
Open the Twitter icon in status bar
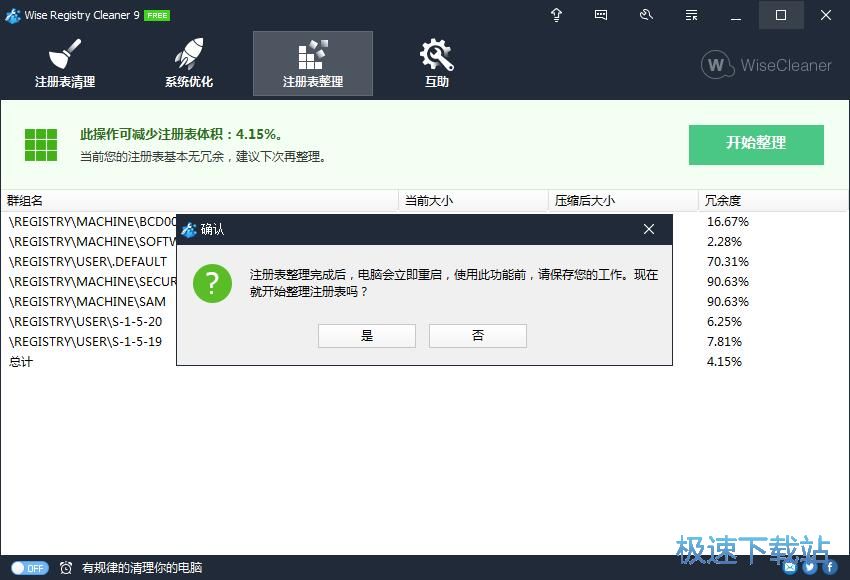[810, 568]
